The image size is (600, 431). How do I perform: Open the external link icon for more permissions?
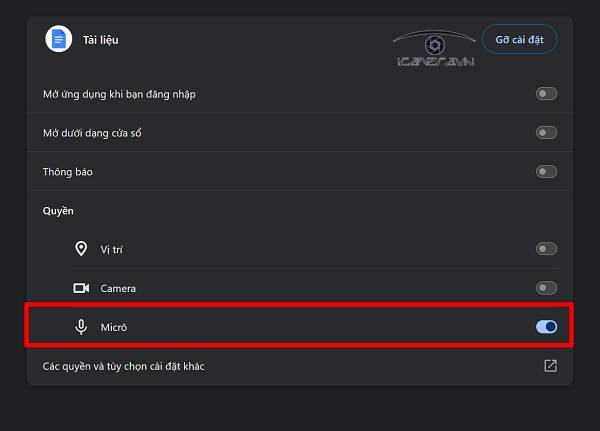coord(550,366)
